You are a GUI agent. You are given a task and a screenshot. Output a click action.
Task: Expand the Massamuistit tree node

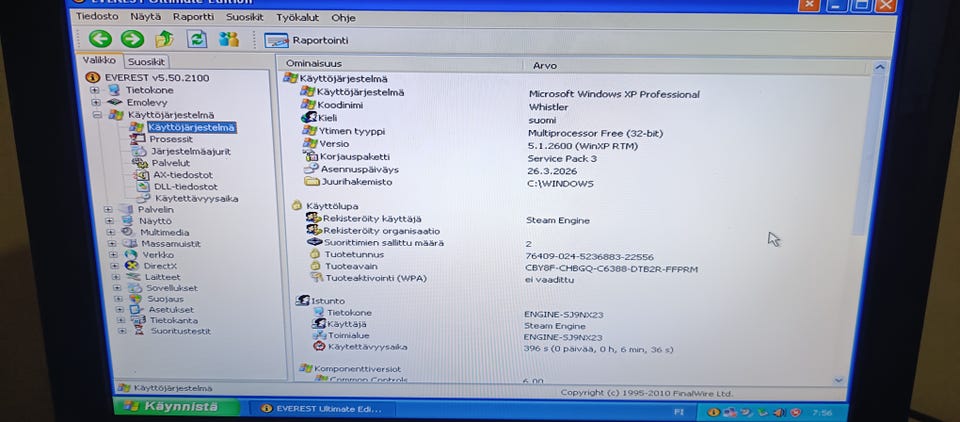pos(112,244)
